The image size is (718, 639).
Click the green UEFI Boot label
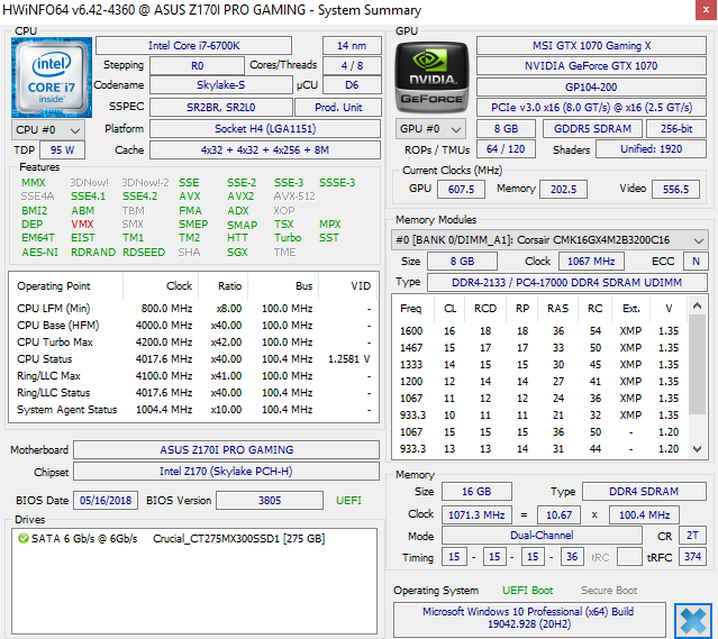[x=528, y=590]
